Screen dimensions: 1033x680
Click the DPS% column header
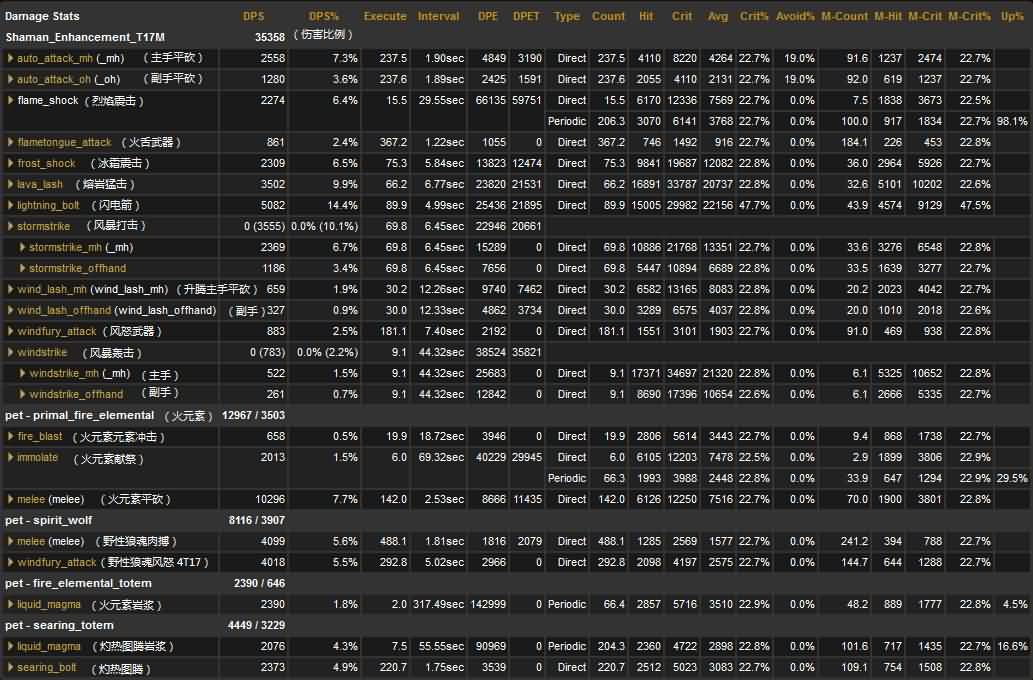(323, 16)
